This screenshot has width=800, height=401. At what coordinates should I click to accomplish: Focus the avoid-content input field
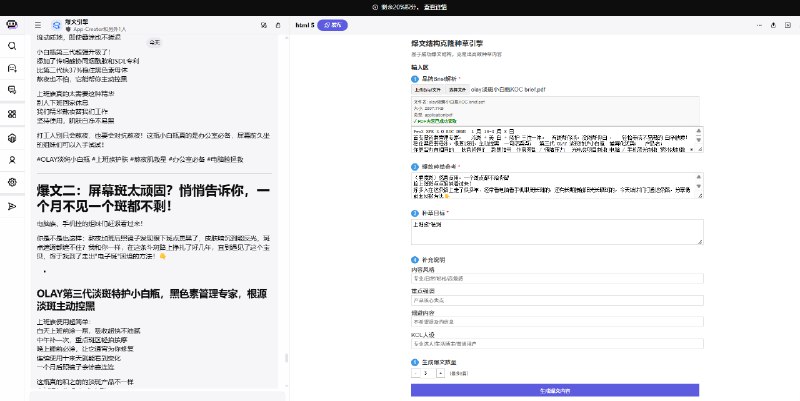click(x=557, y=322)
